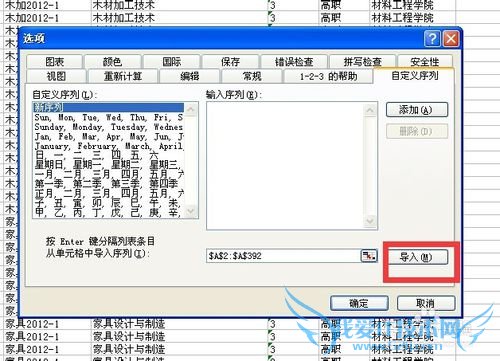
Task: Select 新序列 in the custom list
Action: point(108,107)
